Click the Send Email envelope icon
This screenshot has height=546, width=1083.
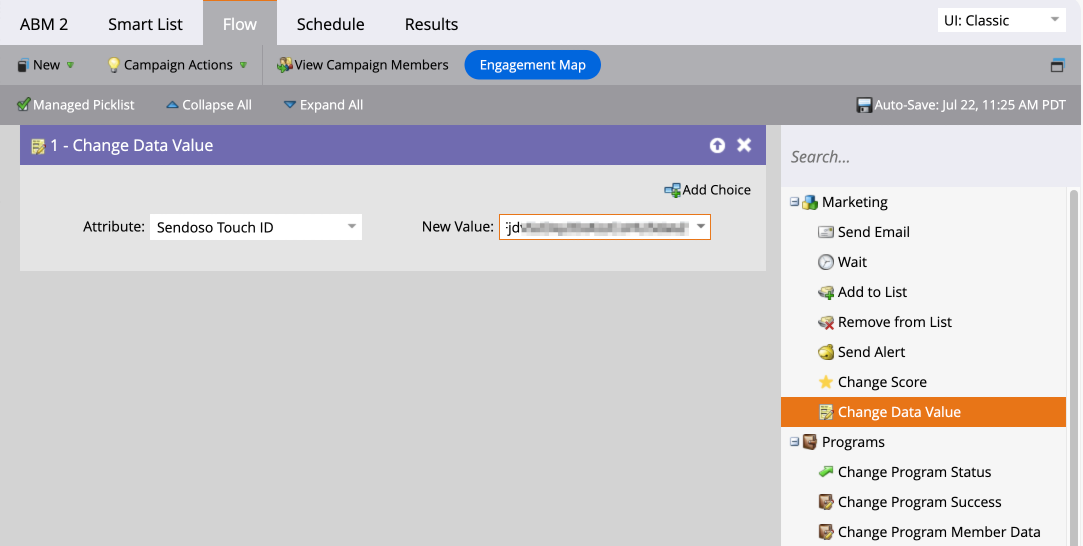click(825, 232)
